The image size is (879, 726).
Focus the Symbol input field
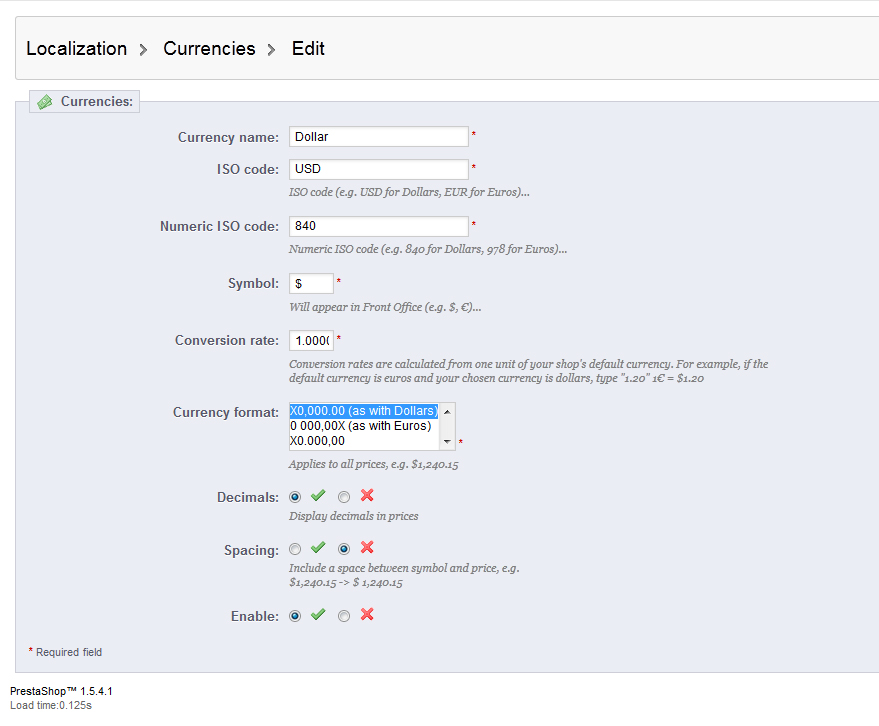pos(311,284)
